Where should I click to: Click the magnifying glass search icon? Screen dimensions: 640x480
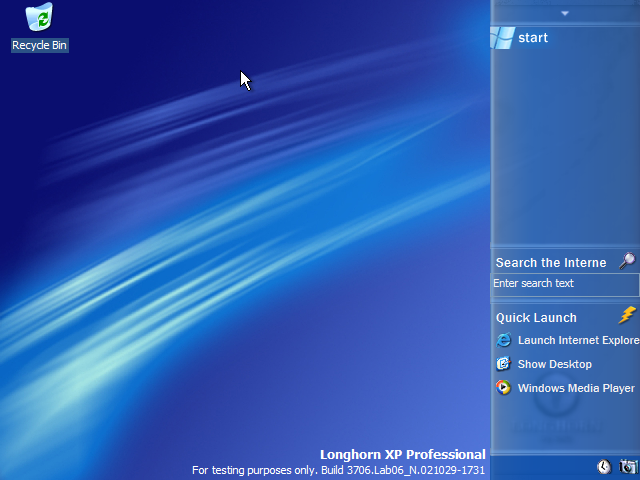point(627,261)
